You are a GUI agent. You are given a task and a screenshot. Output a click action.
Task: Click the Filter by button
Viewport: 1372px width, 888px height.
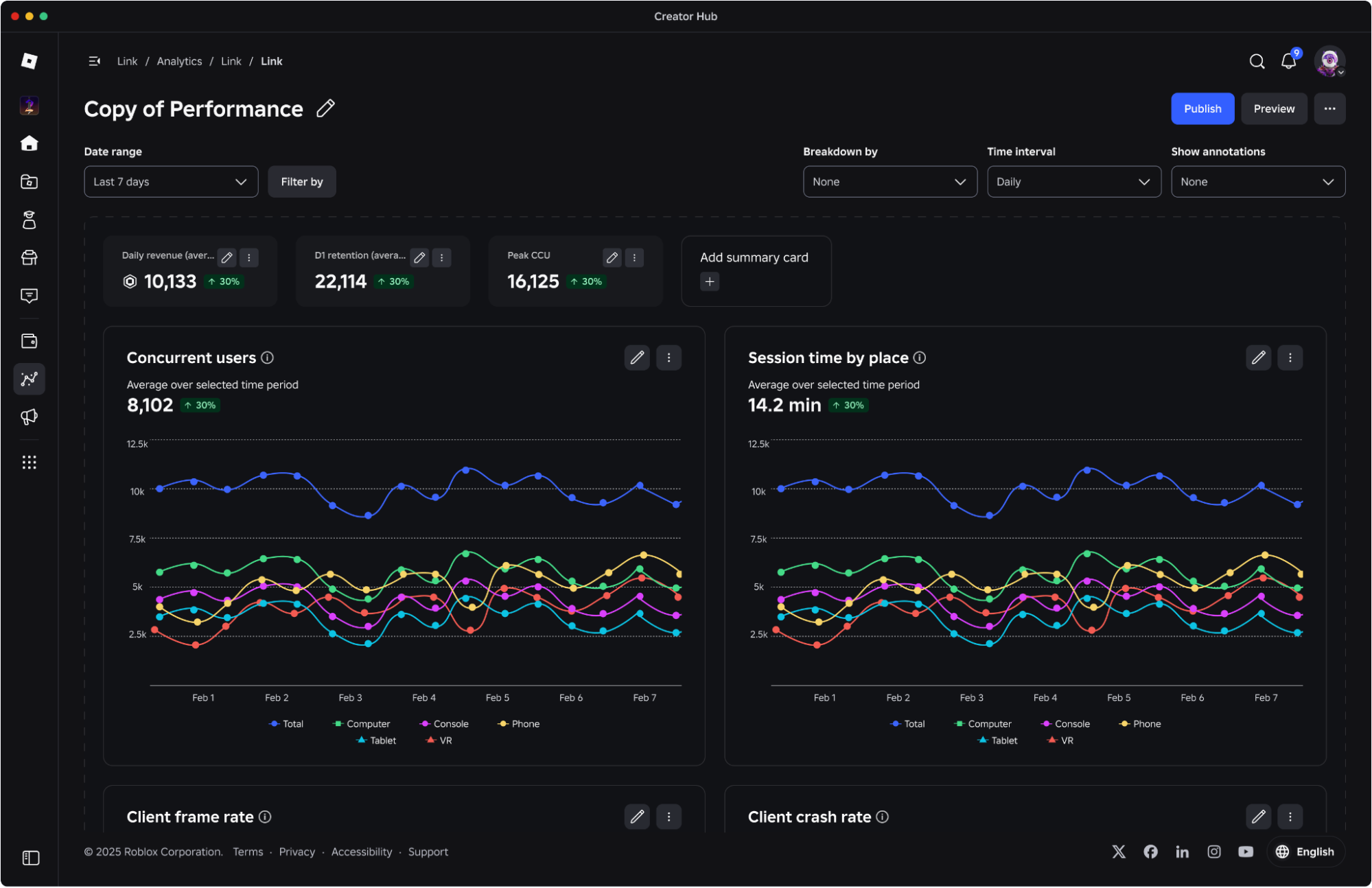point(302,182)
